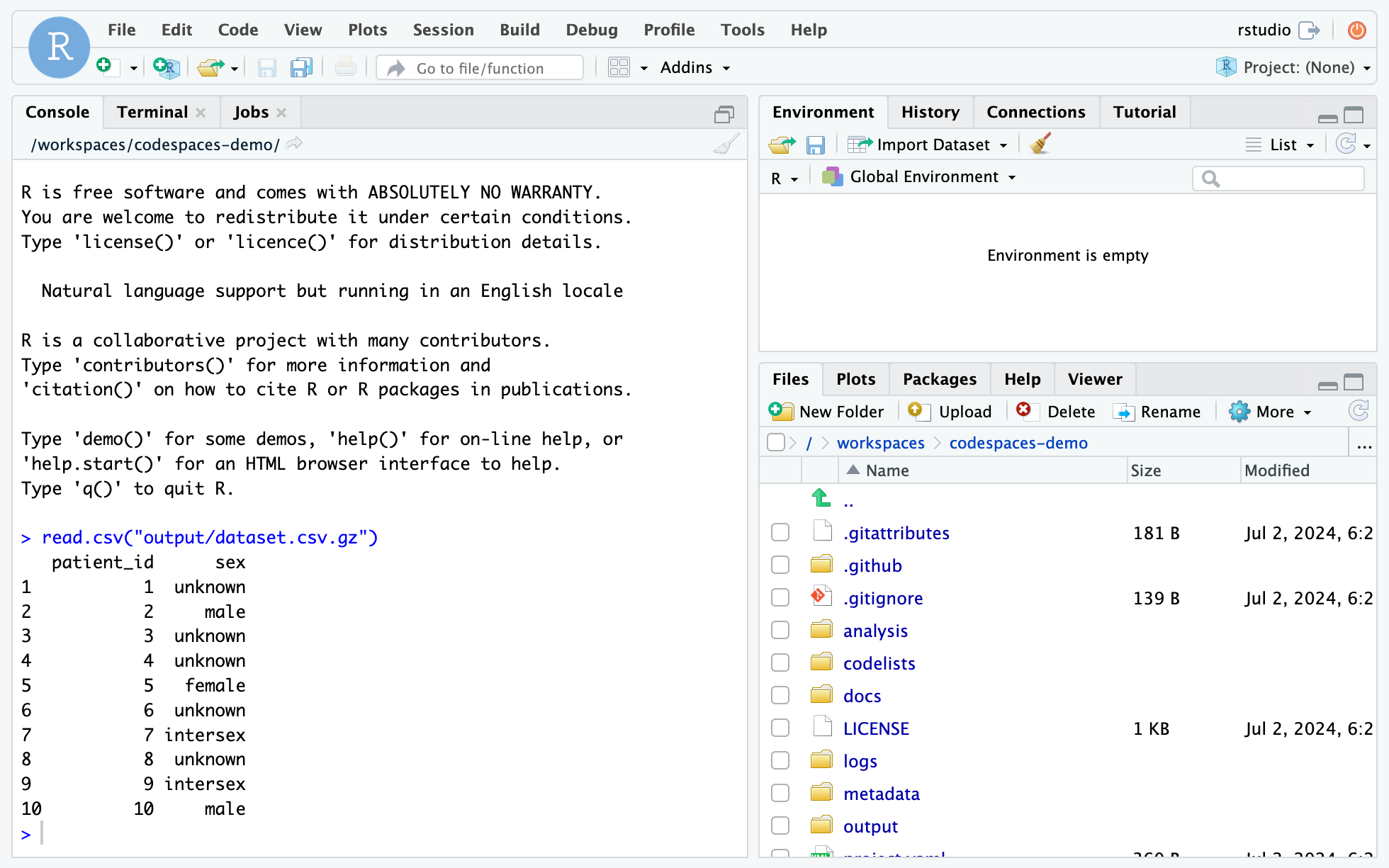Tick the checkbox for .gitattributes
The width and height of the screenshot is (1389, 868).
point(780,532)
